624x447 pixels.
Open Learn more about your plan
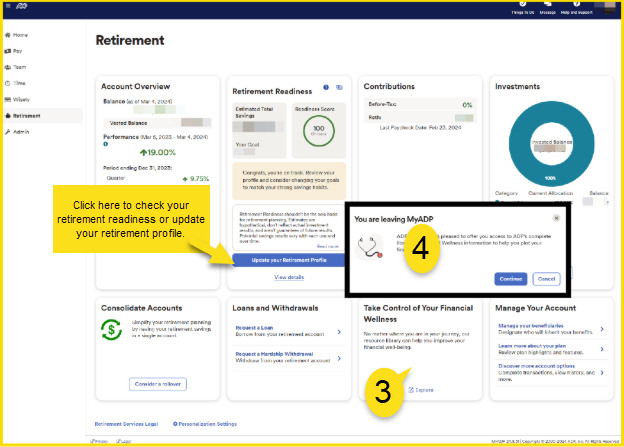tap(532, 346)
